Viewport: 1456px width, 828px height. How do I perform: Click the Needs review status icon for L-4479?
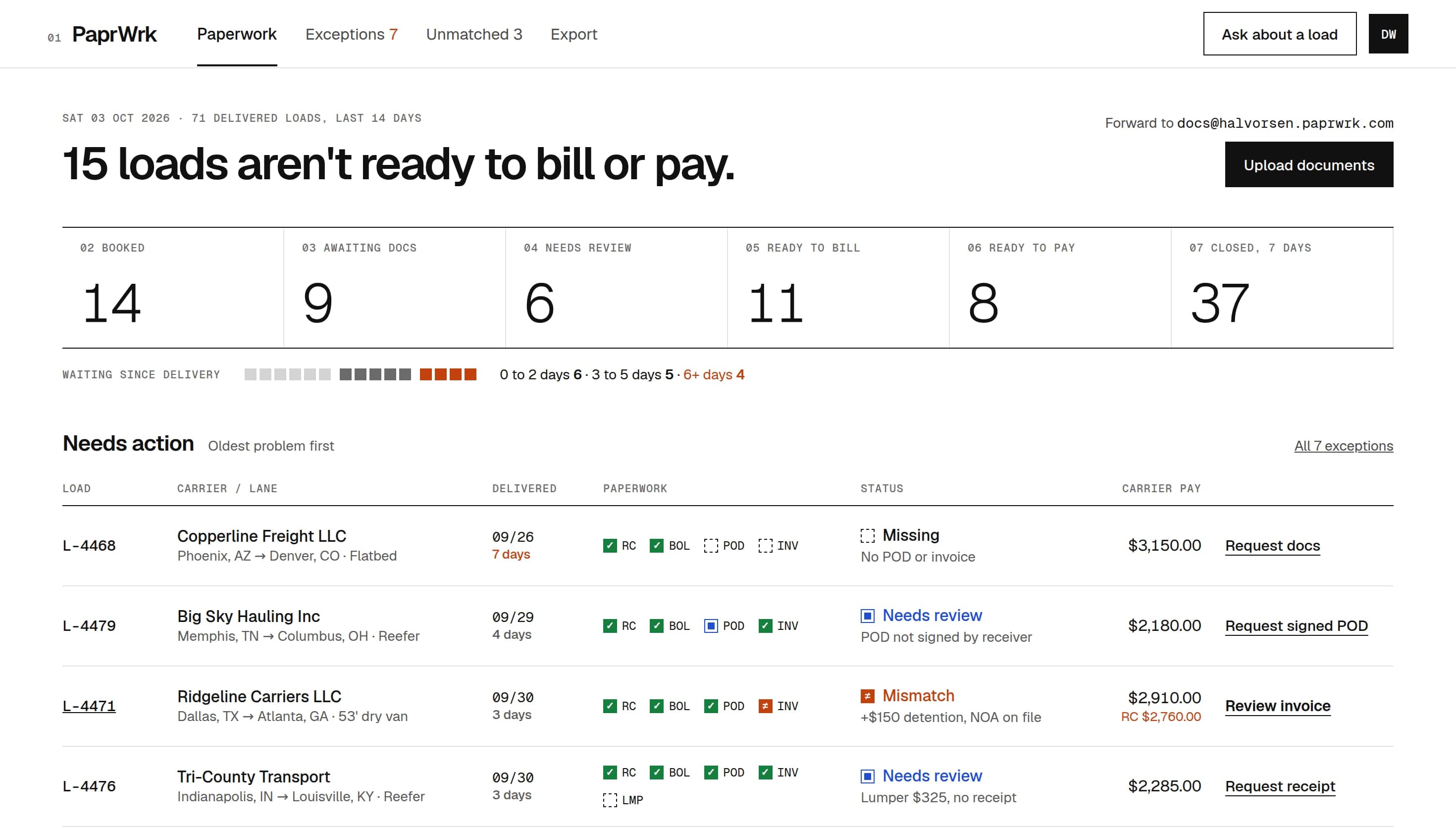pos(867,616)
